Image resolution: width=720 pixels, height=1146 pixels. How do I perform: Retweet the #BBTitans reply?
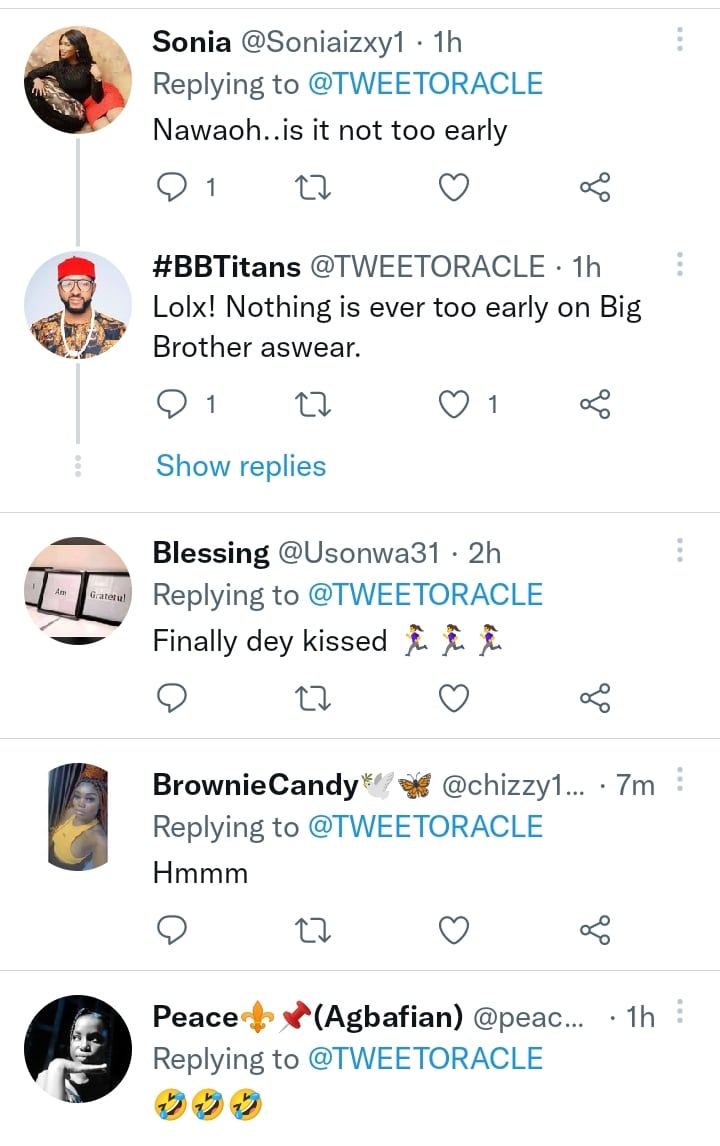(314, 404)
